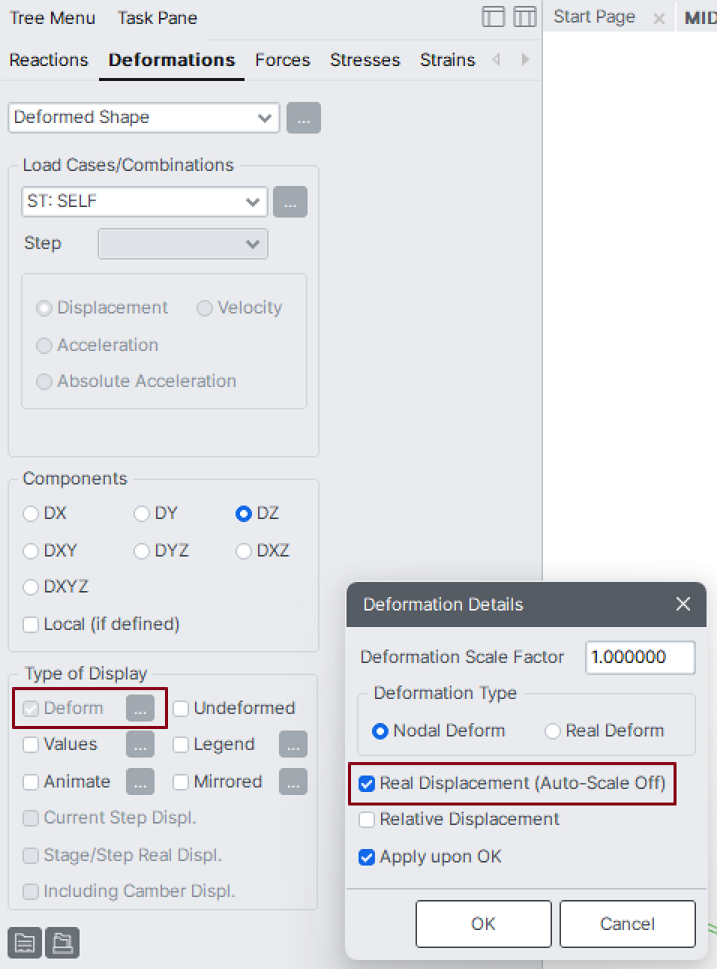
Task: Open the Legend details ellipsis button
Action: coord(293,744)
